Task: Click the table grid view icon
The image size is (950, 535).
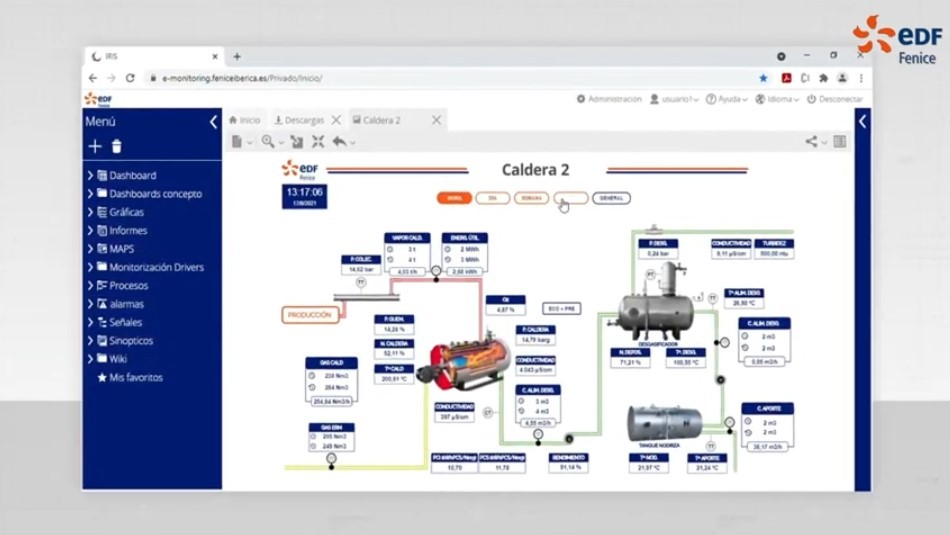Action: coord(840,142)
